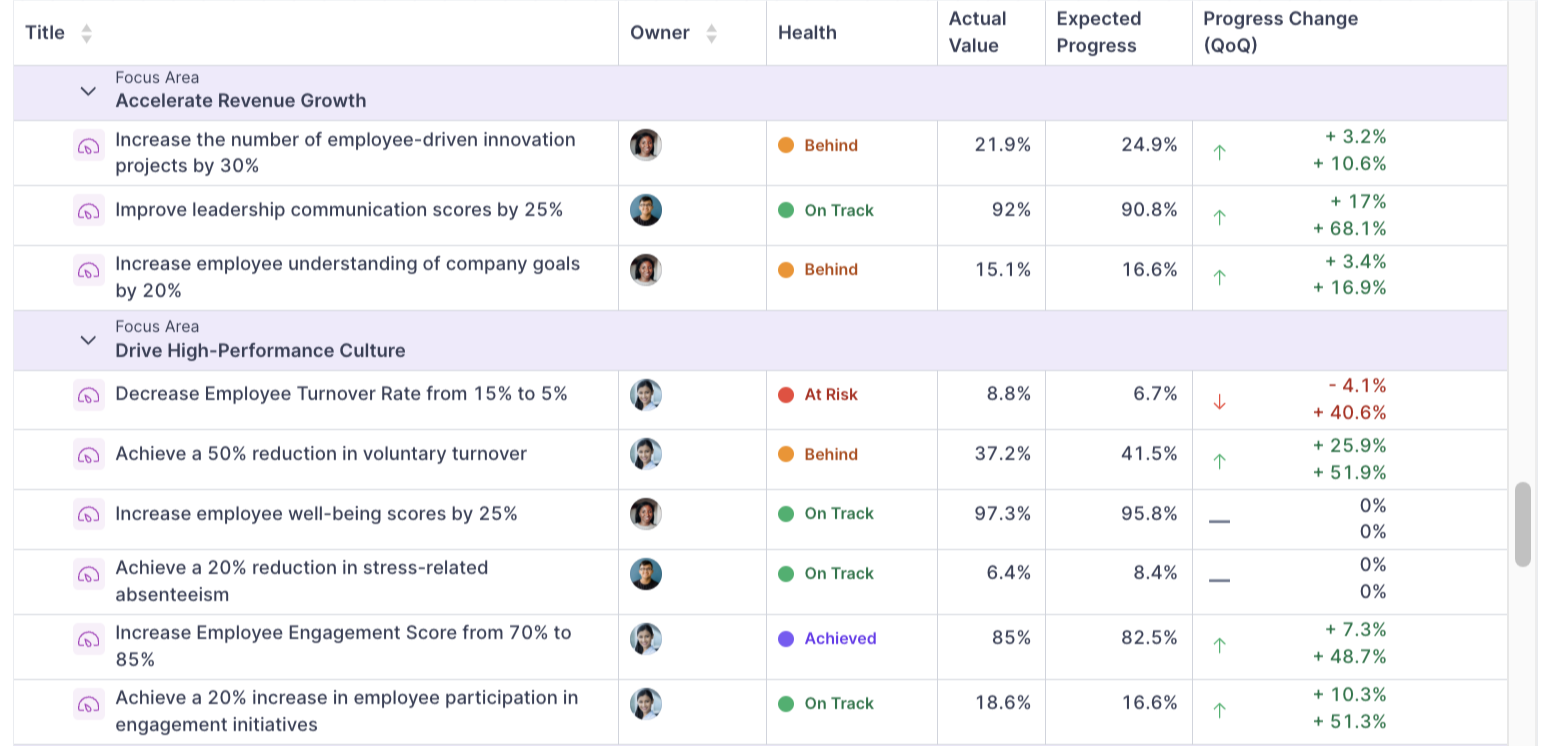This screenshot has width=1546, height=746.
Task: Click the goal icon next to Employee Turnover Rate
Action: (x=88, y=395)
